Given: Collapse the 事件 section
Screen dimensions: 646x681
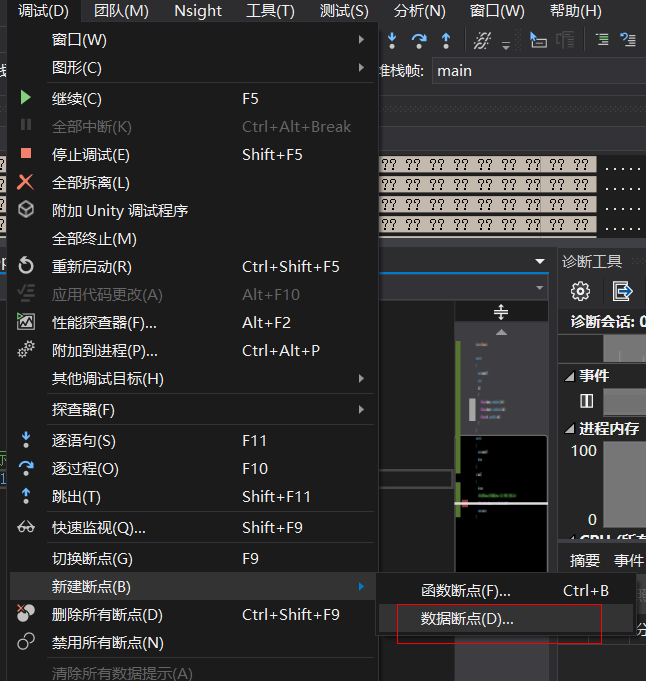Looking at the screenshot, I should click(x=570, y=376).
